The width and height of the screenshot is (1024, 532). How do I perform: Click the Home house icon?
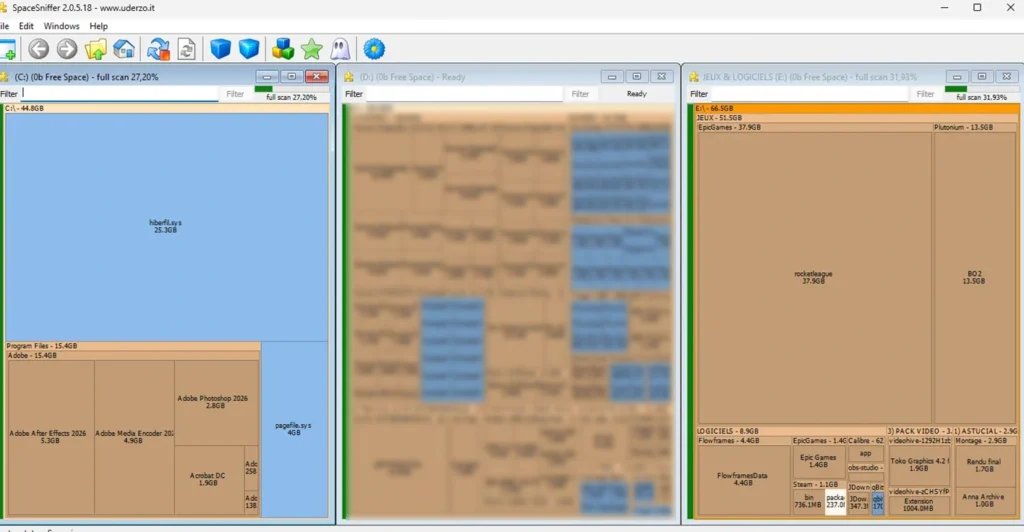click(x=124, y=49)
